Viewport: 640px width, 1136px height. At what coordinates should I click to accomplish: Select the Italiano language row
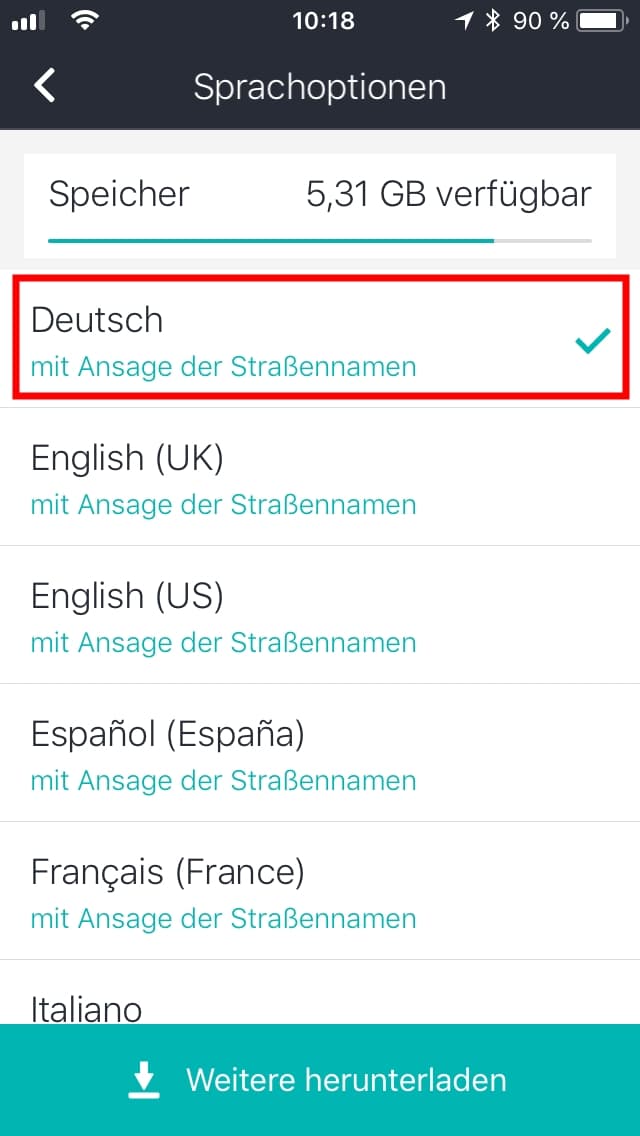(x=320, y=992)
